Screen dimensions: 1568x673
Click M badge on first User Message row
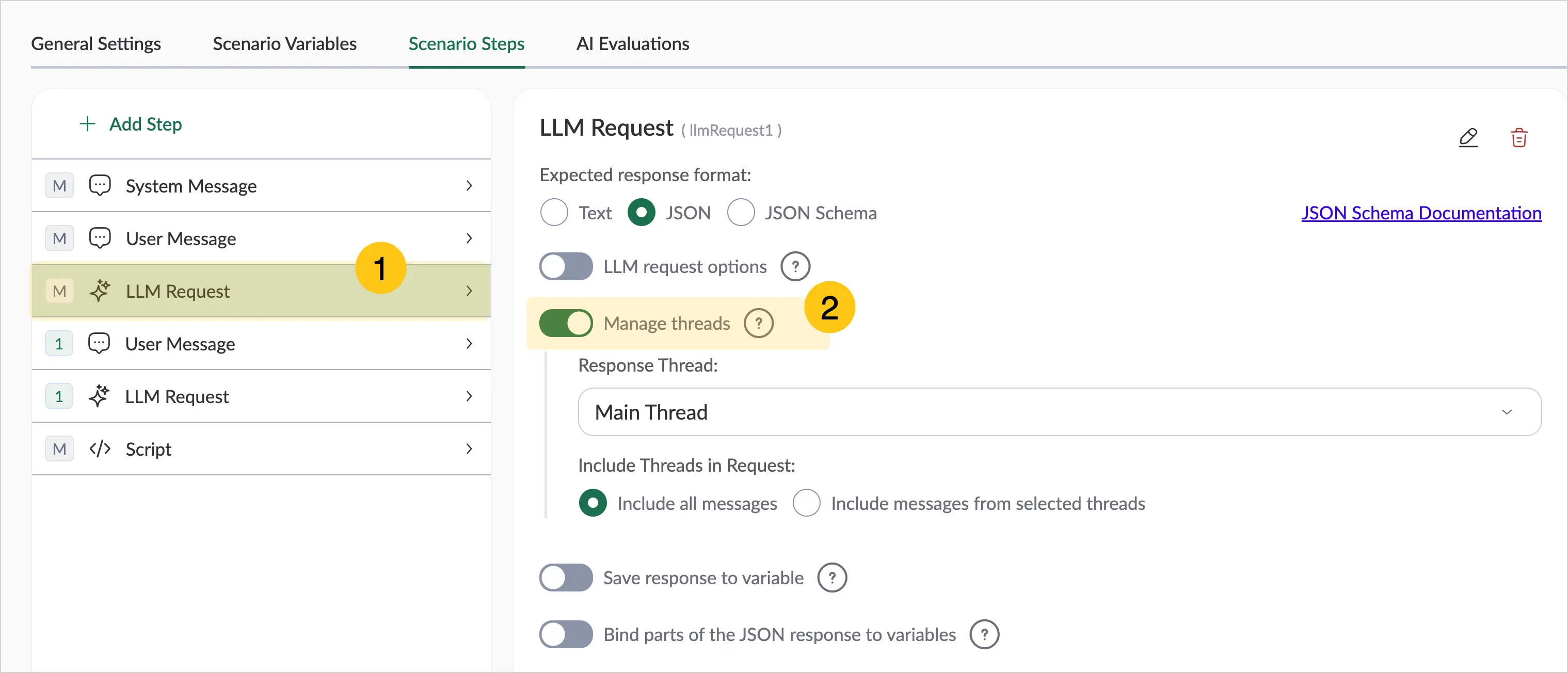(60, 238)
